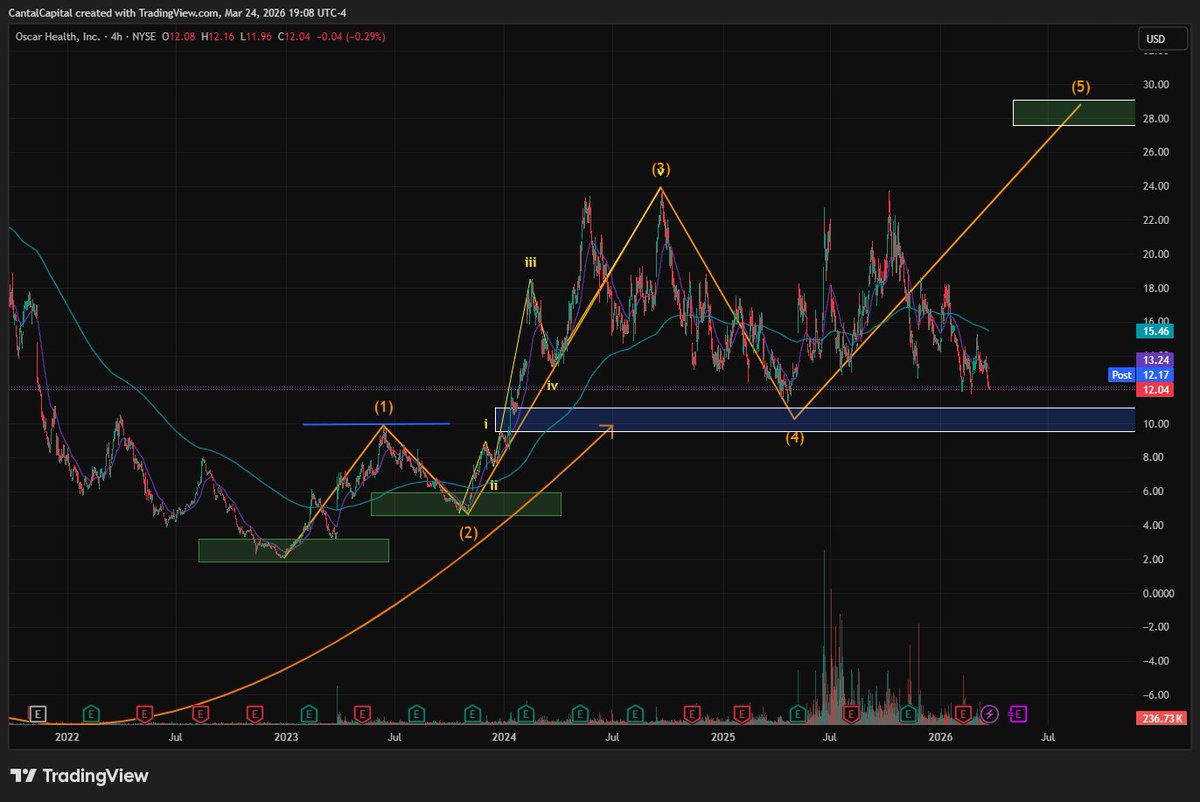The image size is (1200, 802).
Task: Open the 4h timeframe selector in the symbol line
Action: 118,34
